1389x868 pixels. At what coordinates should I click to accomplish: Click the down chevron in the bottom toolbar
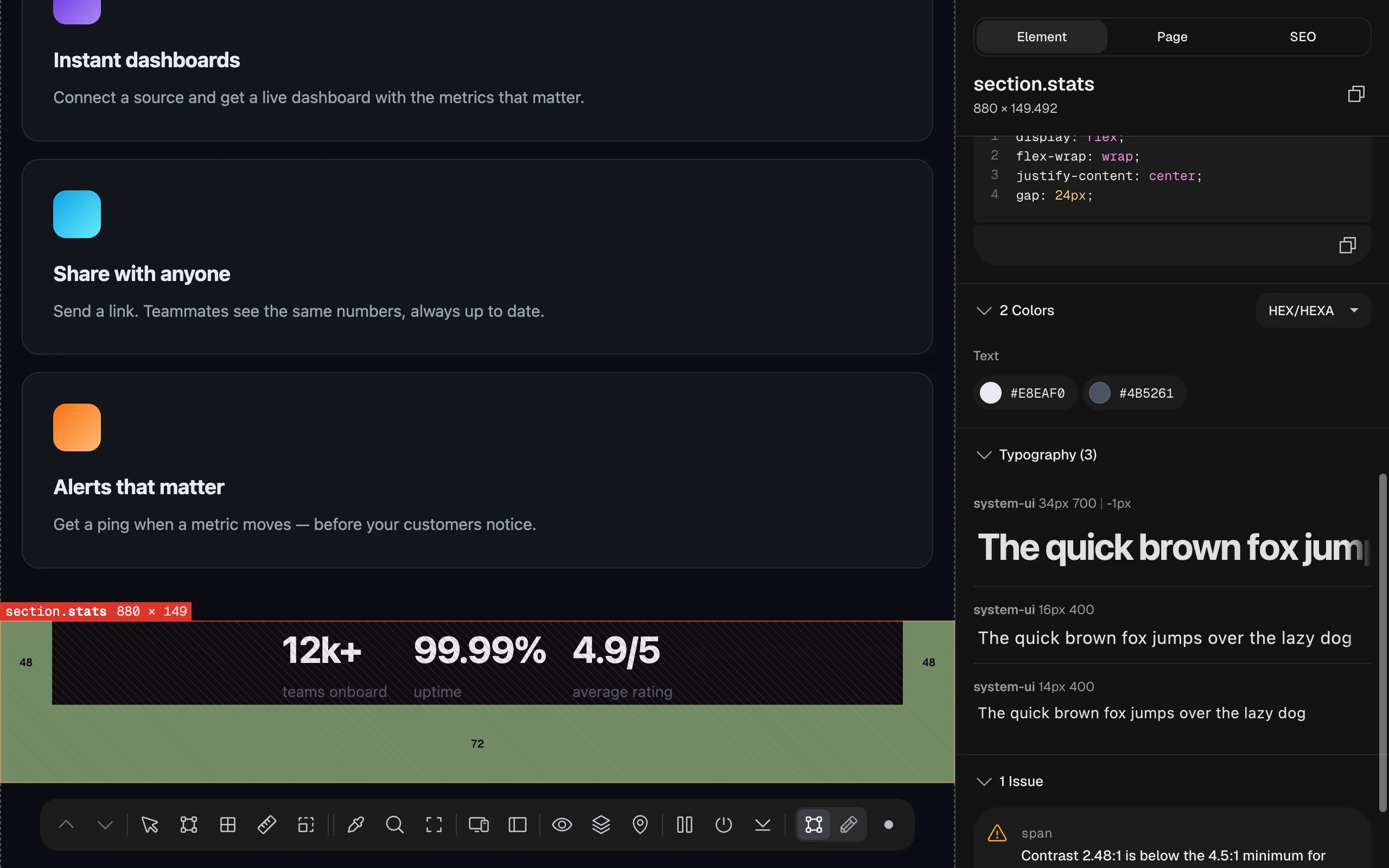click(x=106, y=825)
